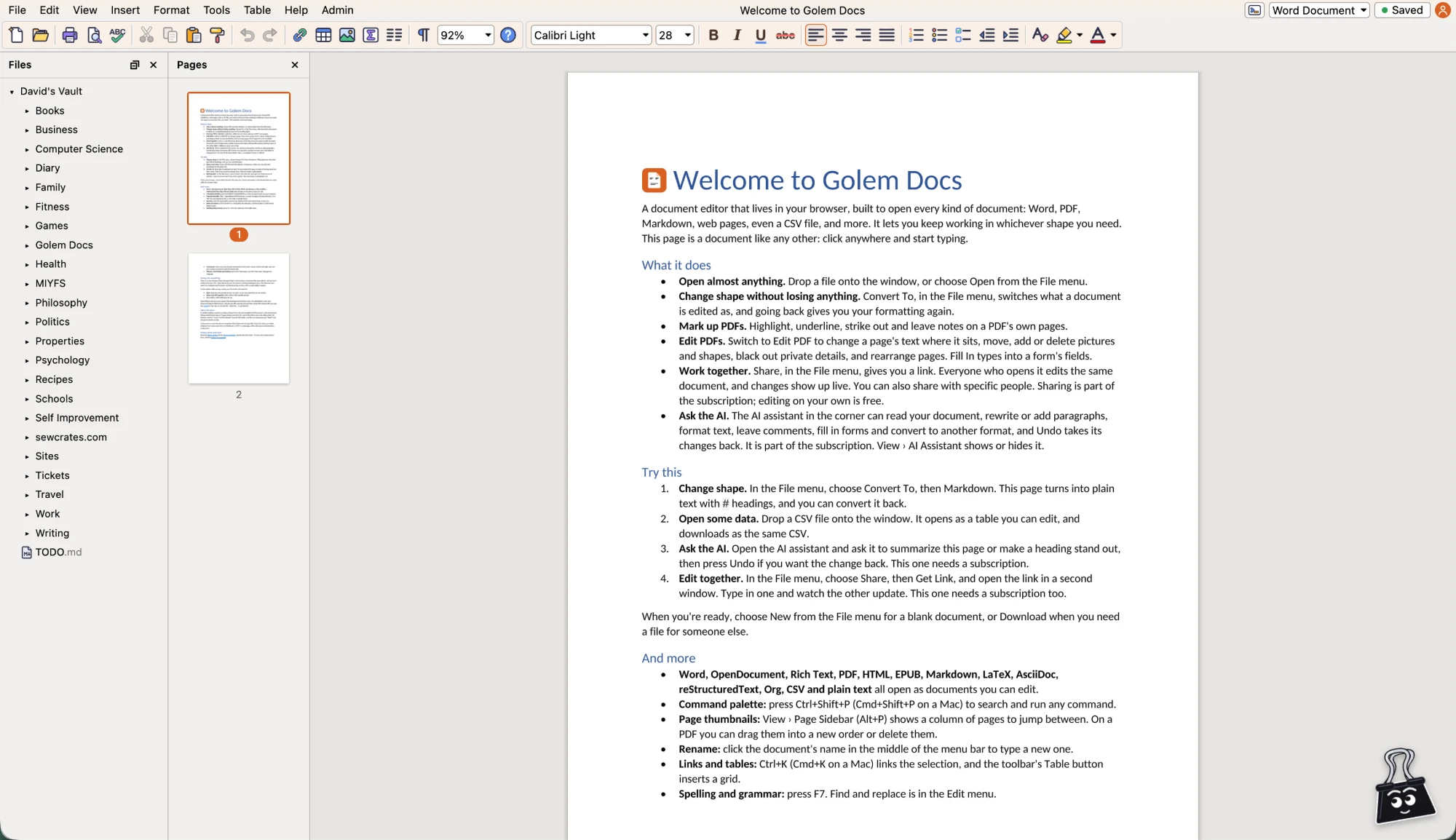This screenshot has width=1456, height=840.
Task: Switch to center alignment
Action: [839, 35]
